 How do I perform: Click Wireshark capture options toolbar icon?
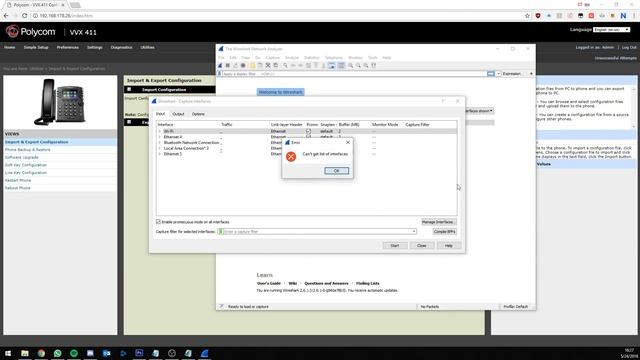click(x=243, y=65)
